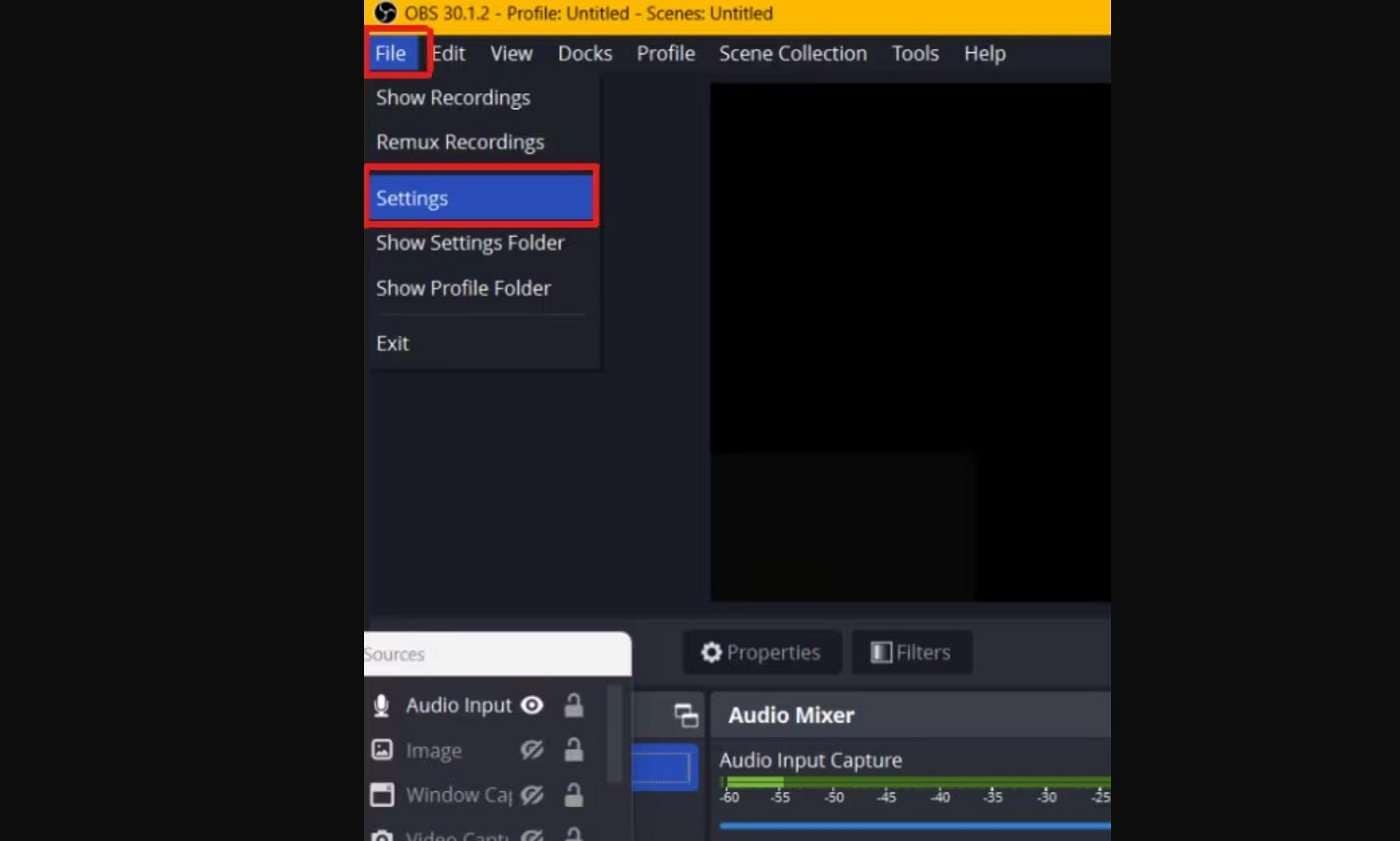
Task: Click the OBS logo in title bar
Action: pyautogui.click(x=386, y=13)
